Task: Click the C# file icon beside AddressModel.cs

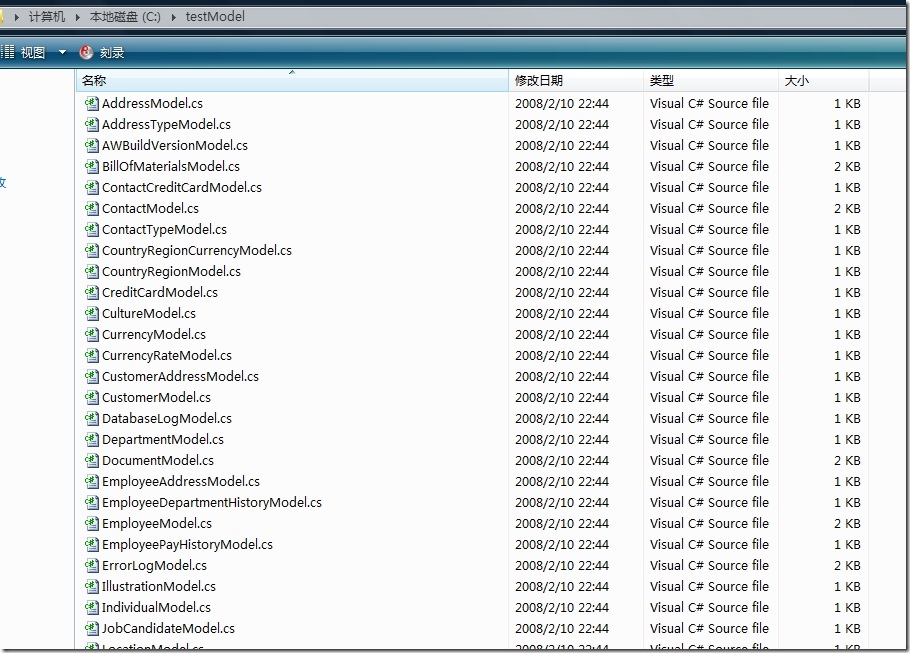Action: [91, 103]
